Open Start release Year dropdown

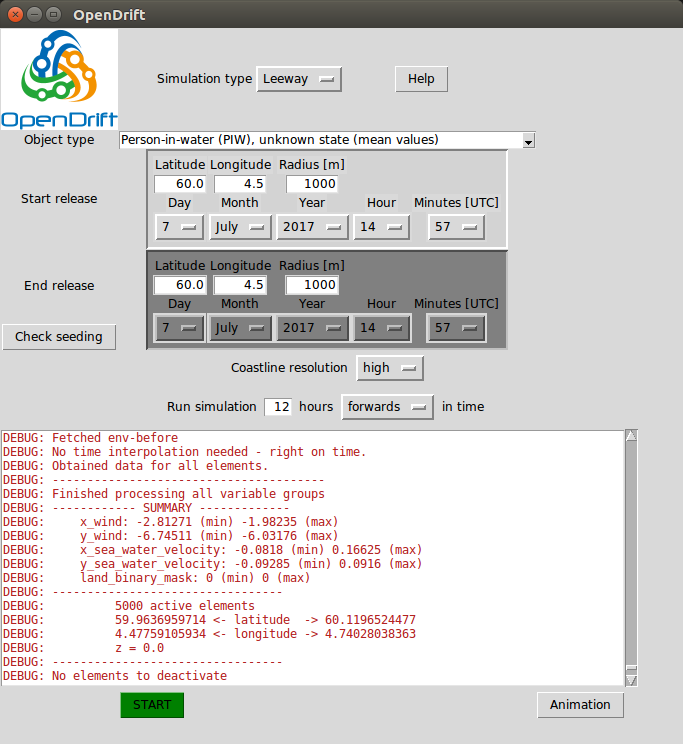click(x=312, y=227)
